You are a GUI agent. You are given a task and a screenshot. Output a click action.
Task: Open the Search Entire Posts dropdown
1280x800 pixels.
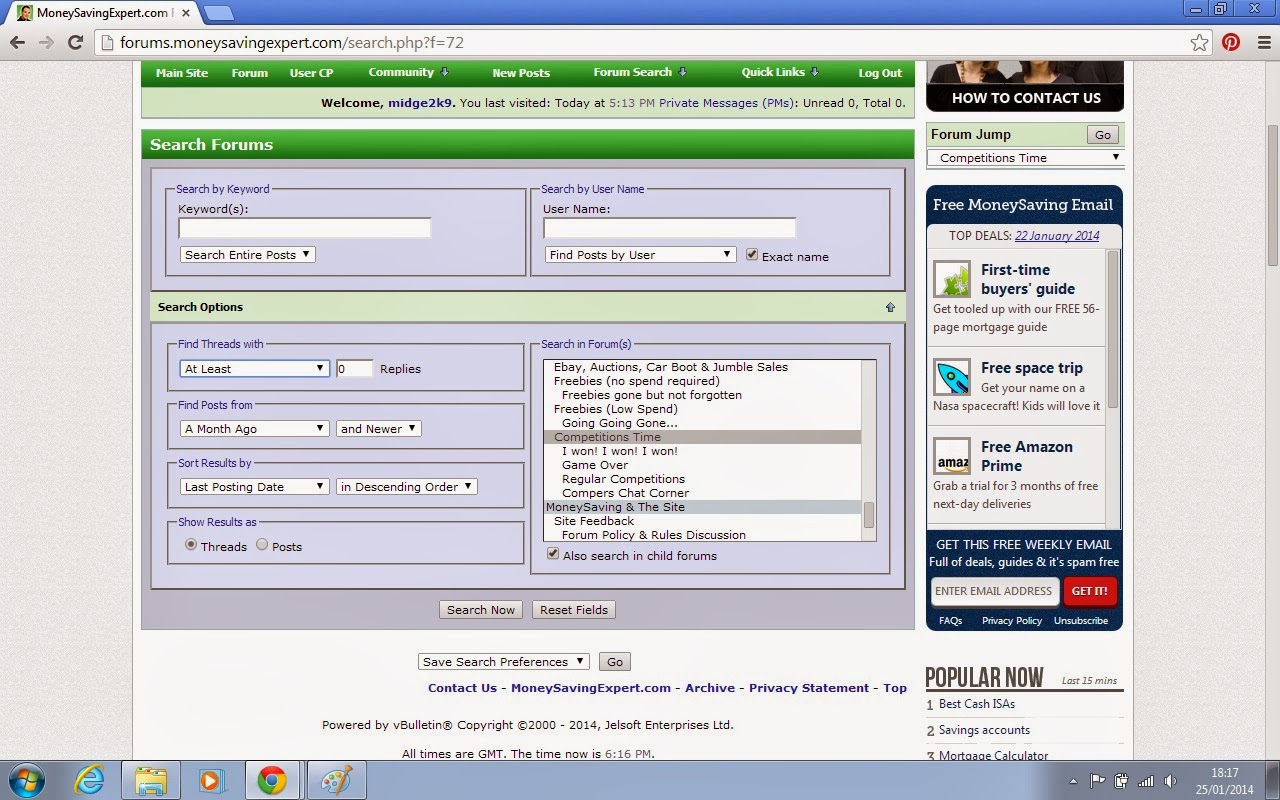pos(248,255)
